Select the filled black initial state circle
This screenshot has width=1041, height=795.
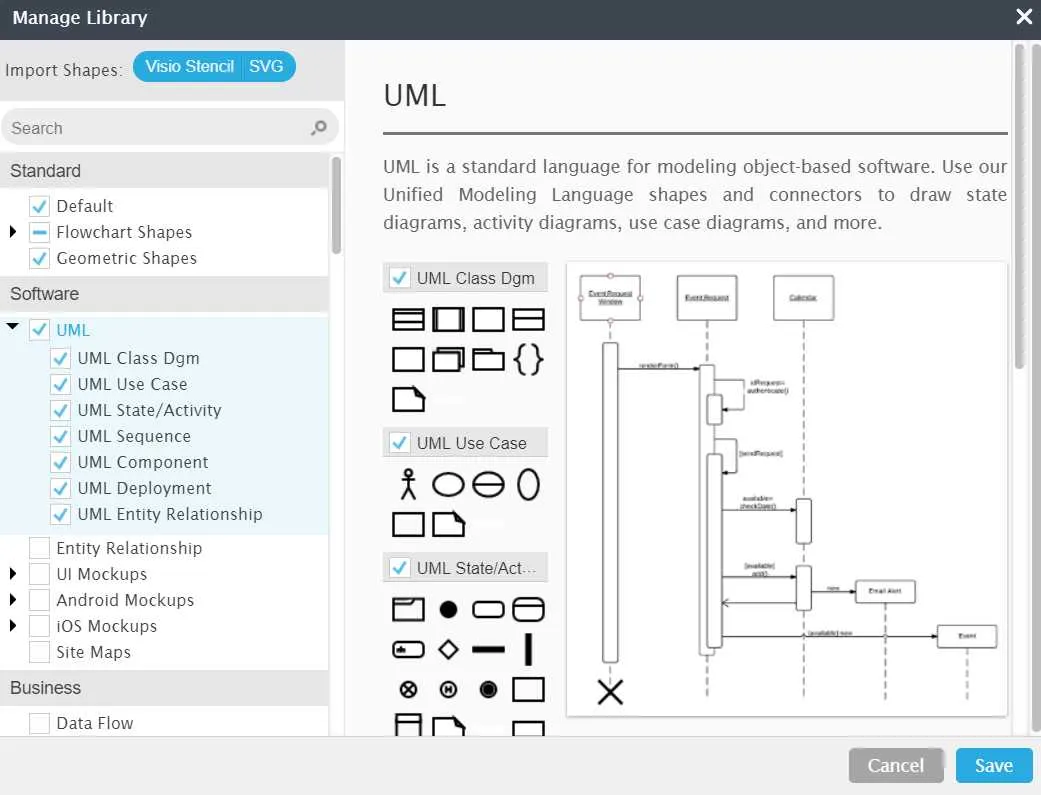448,609
